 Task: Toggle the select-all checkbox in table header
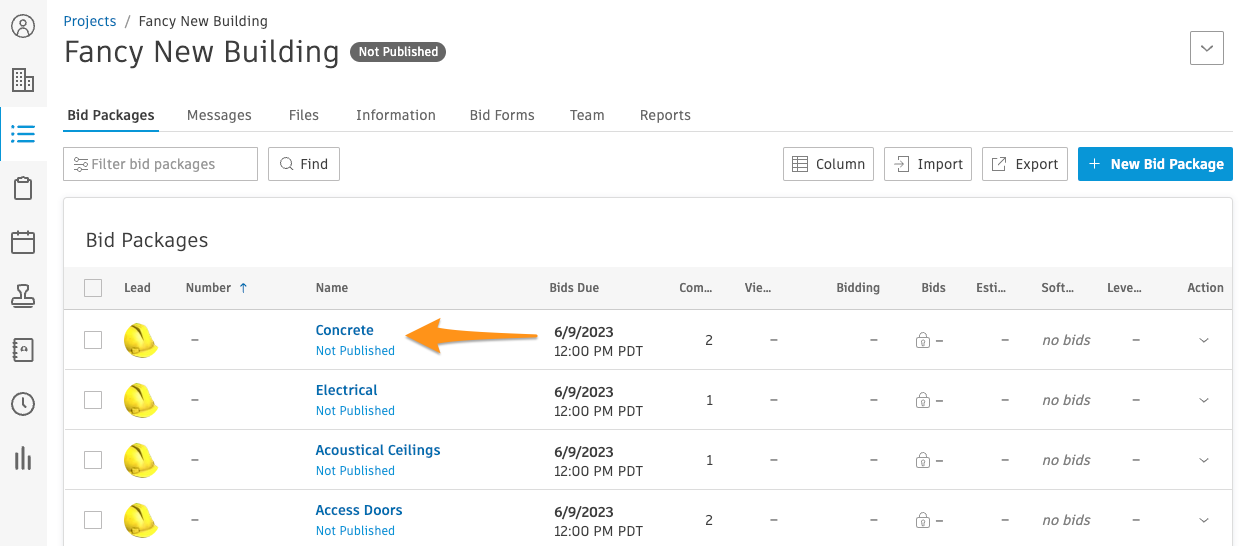pos(93,288)
